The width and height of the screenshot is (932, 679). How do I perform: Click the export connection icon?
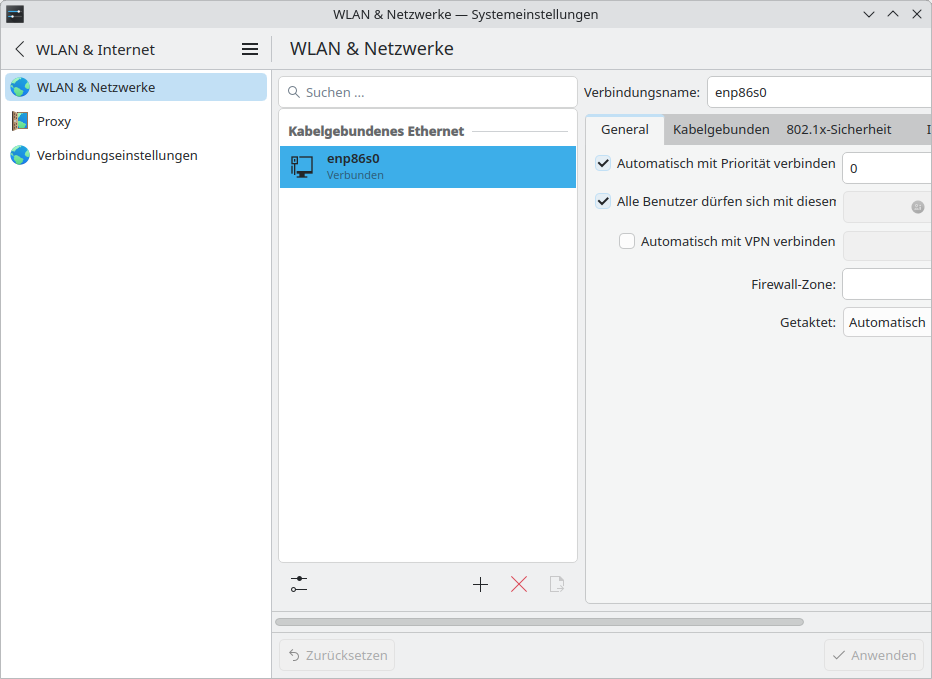tap(557, 584)
